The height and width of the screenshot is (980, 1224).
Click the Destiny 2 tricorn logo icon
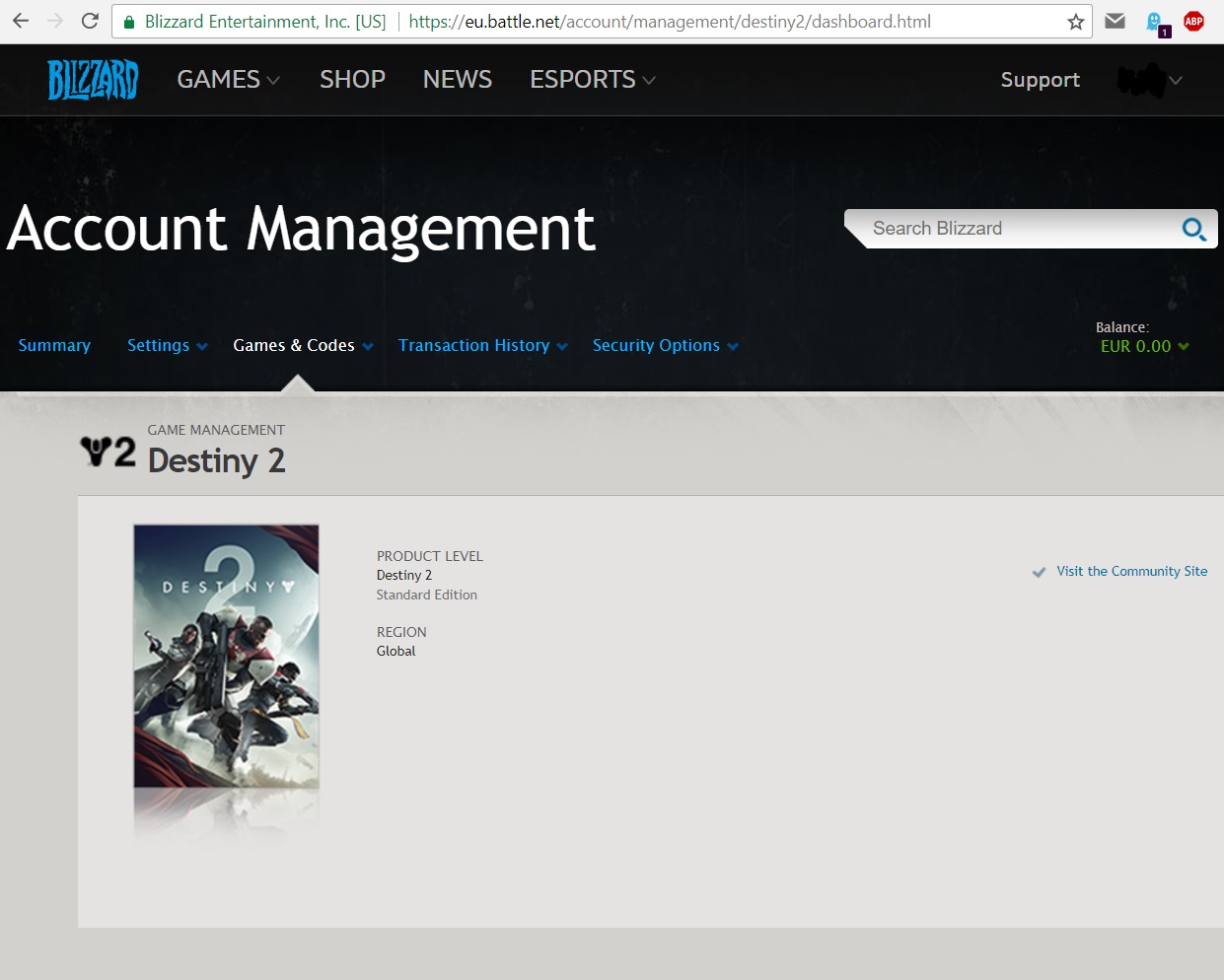pyautogui.click(x=108, y=453)
